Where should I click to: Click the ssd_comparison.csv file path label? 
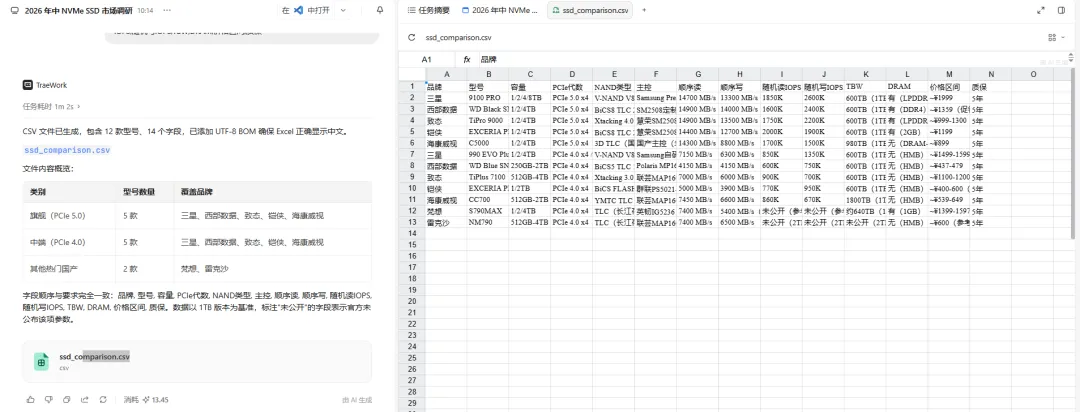pos(459,38)
